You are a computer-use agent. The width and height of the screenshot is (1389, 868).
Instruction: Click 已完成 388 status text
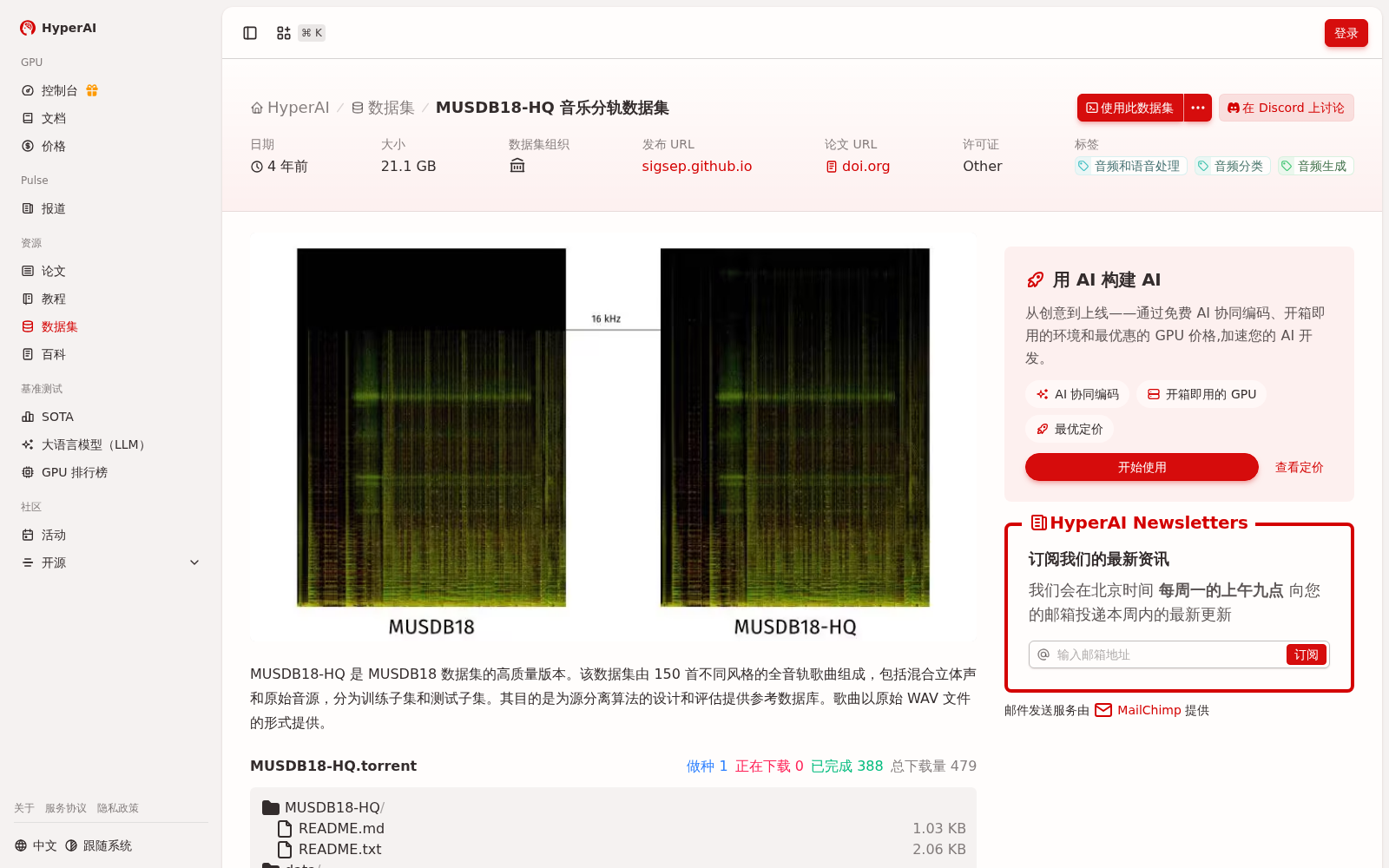846,766
